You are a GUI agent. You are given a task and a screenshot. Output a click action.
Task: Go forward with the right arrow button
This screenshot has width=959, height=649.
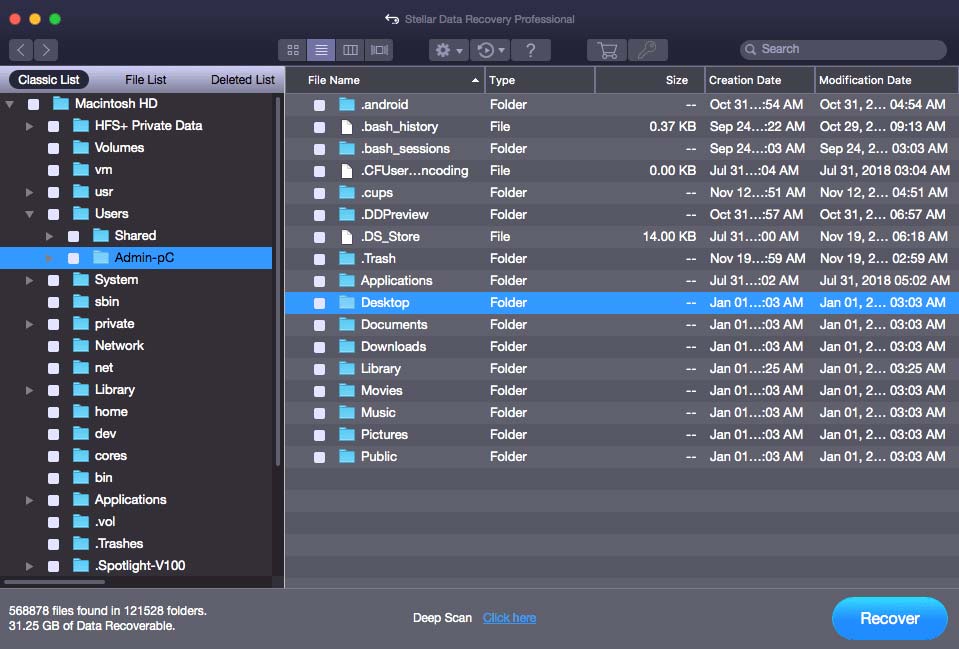pyautogui.click(x=46, y=50)
